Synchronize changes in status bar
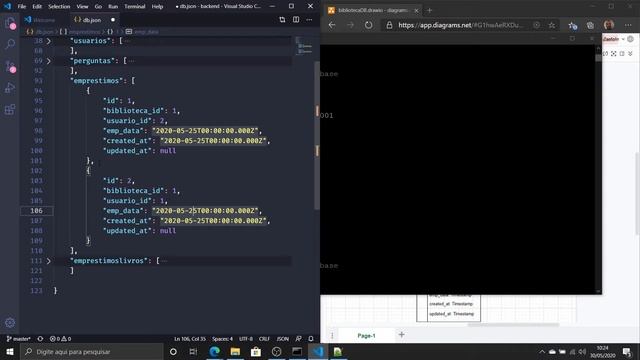640x360 pixels. pos(40,339)
